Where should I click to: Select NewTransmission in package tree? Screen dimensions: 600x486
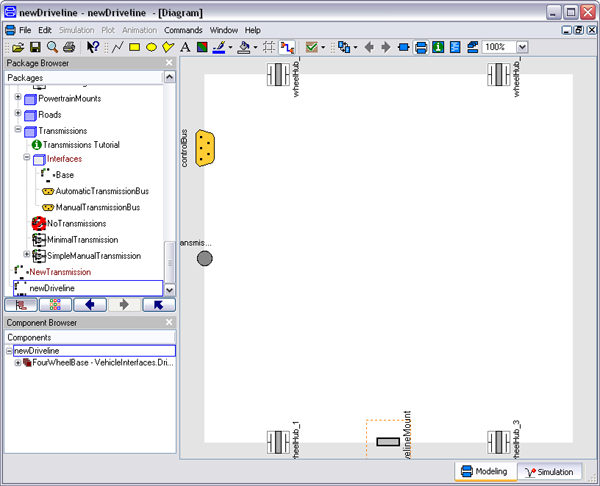60,272
